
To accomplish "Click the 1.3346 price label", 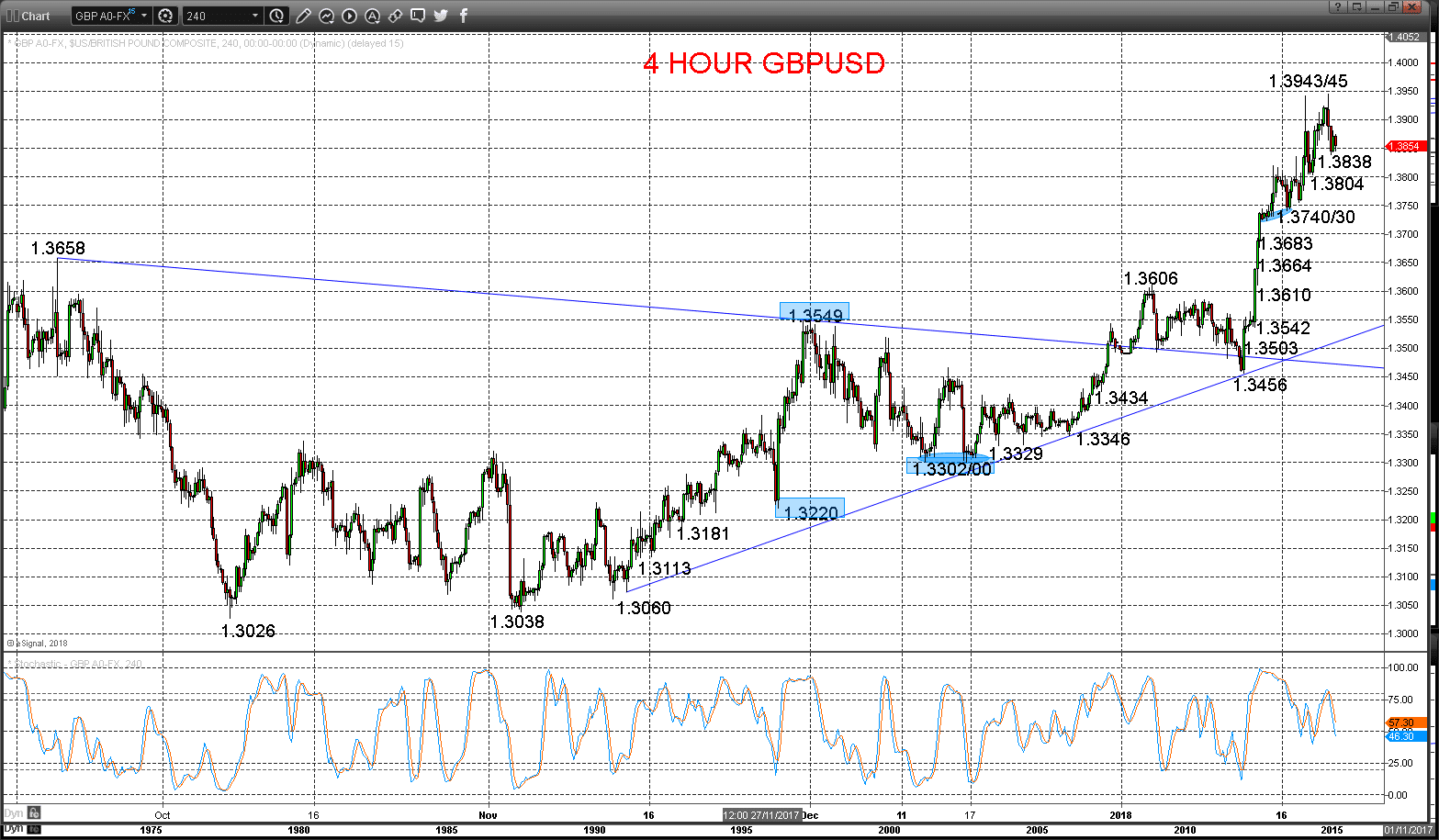I will click(1103, 439).
